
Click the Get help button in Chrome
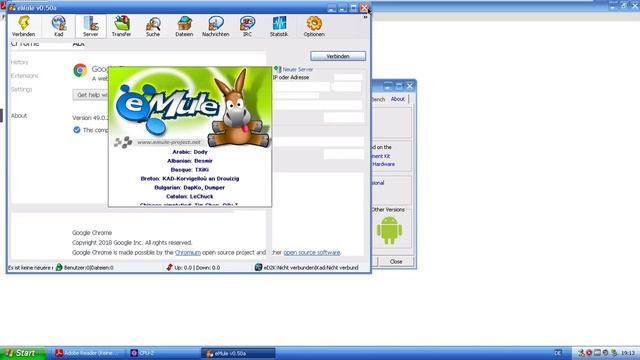point(91,95)
